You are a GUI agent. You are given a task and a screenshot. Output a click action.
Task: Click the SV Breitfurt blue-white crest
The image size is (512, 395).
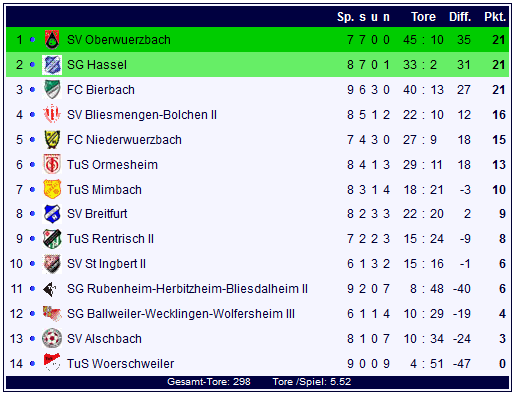coord(52,214)
